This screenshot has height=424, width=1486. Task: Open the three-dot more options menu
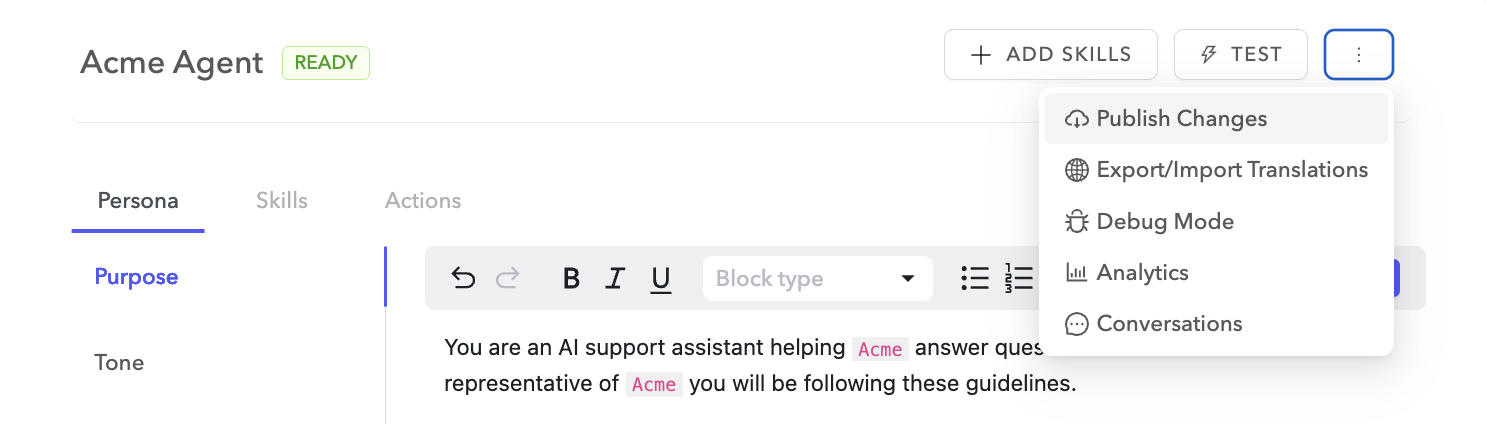coord(1358,55)
